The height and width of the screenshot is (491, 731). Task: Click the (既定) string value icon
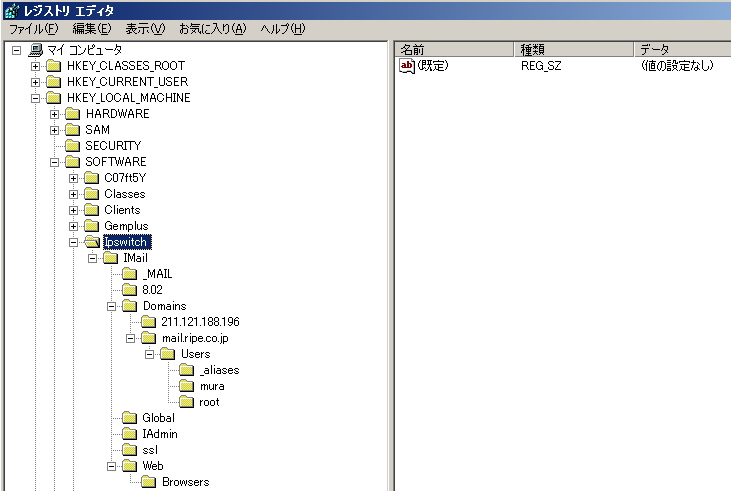(407, 66)
